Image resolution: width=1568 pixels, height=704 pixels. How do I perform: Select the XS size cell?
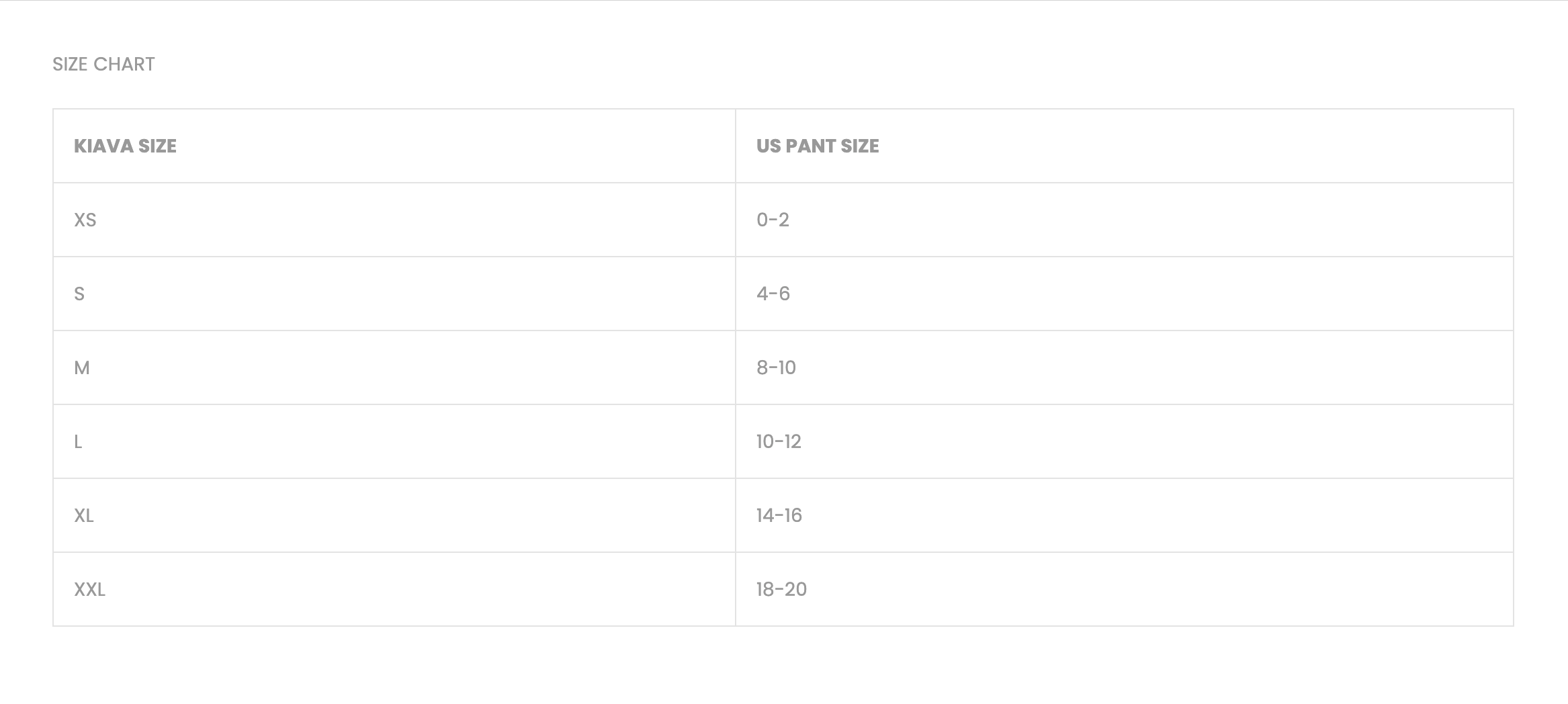point(85,220)
